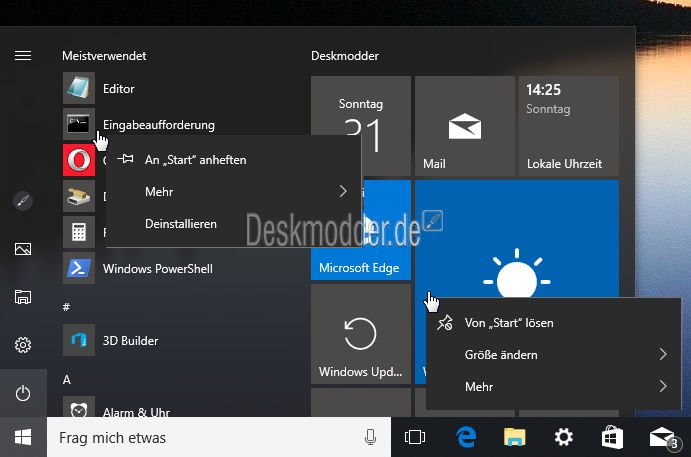This screenshot has height=457, width=691.
Task: Click the Windows PowerShell icon
Action: 79,268
